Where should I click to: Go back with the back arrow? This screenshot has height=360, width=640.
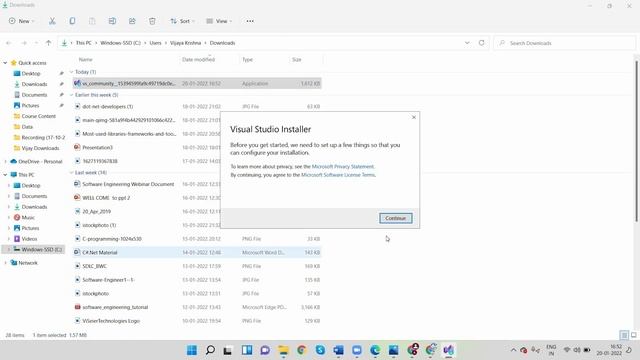tap(9, 43)
